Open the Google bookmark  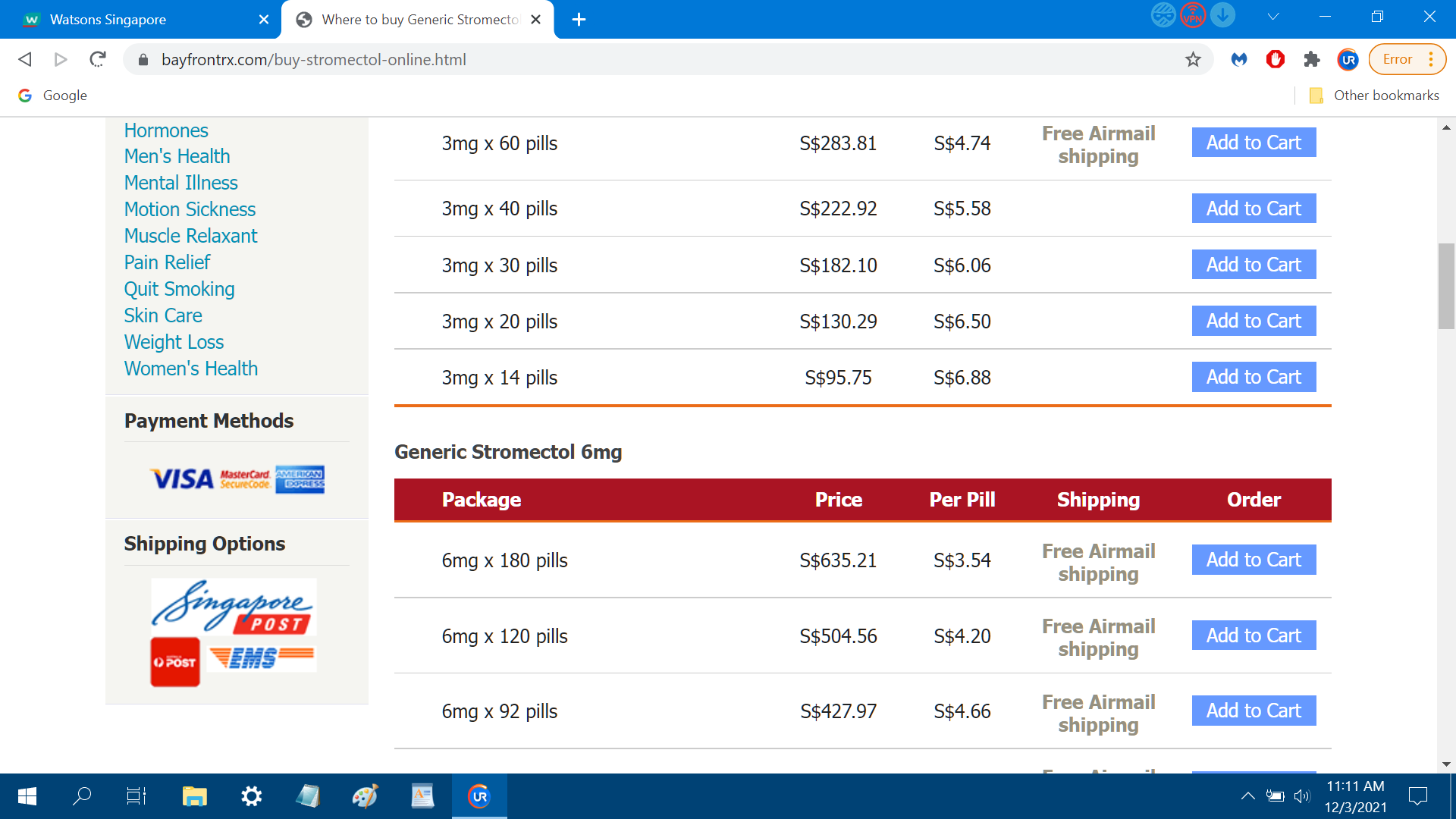[x=53, y=96]
